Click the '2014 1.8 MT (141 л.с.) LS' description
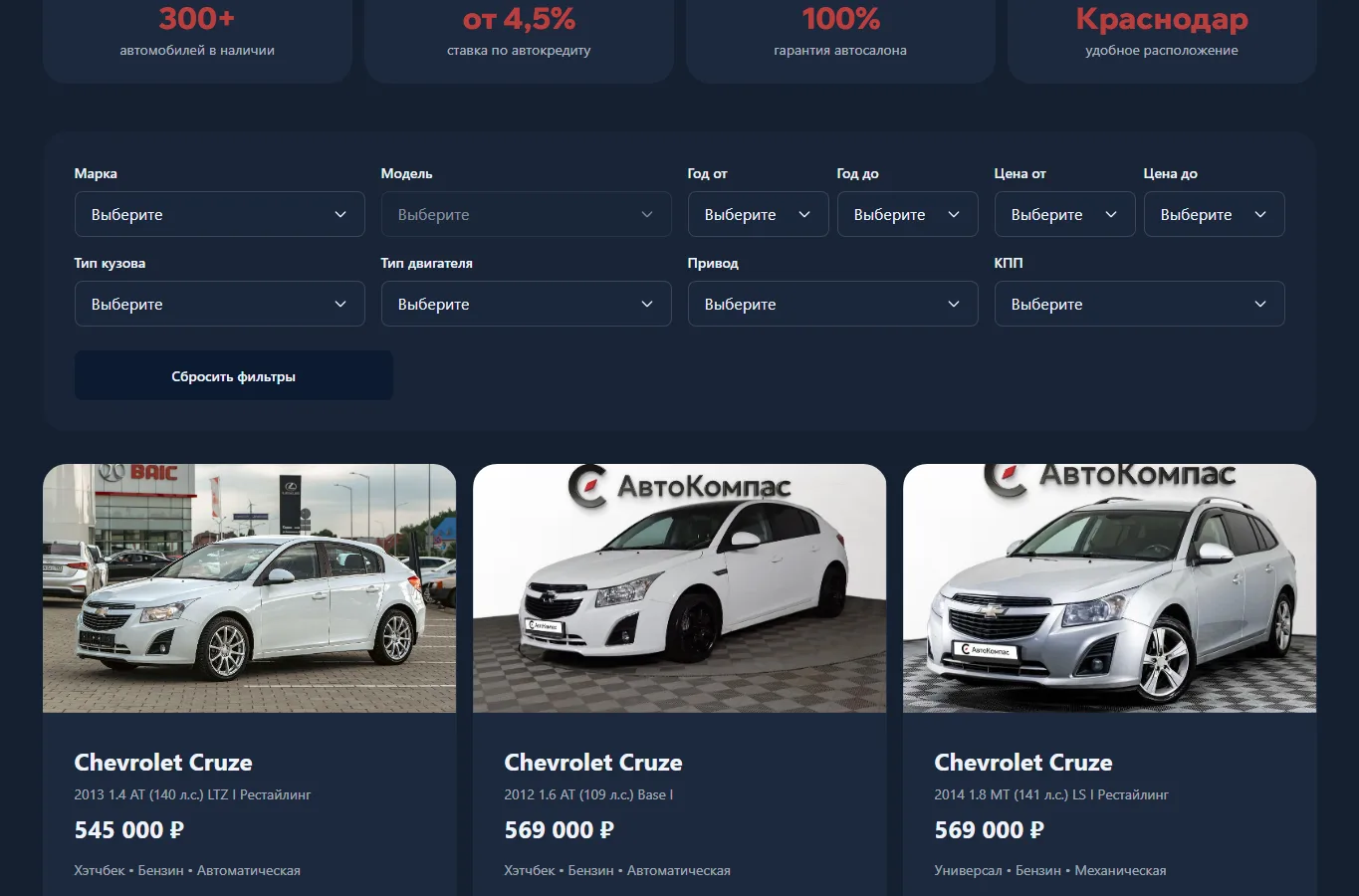Screen dimensions: 1359x896 pyautogui.click(x=1051, y=794)
